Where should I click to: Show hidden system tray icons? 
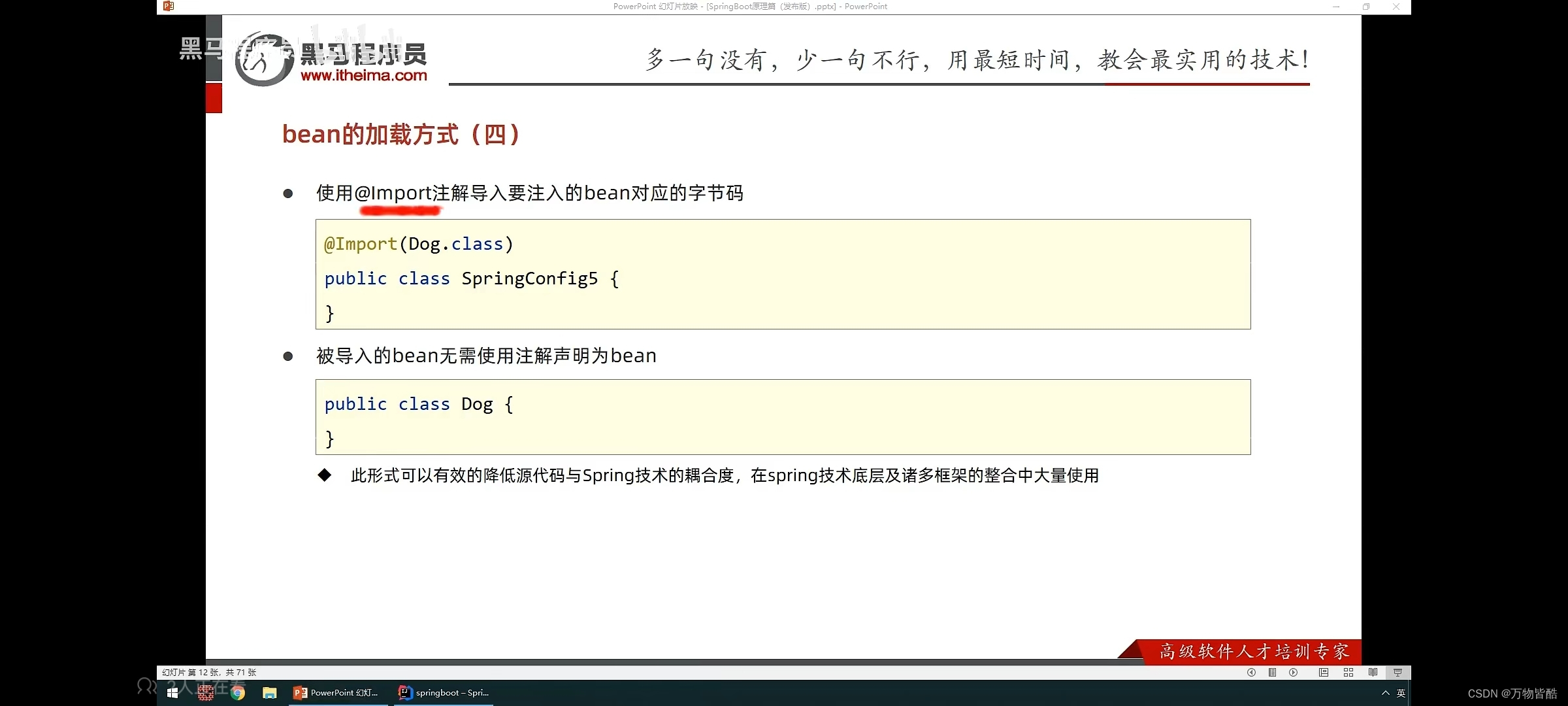pyautogui.click(x=1385, y=693)
